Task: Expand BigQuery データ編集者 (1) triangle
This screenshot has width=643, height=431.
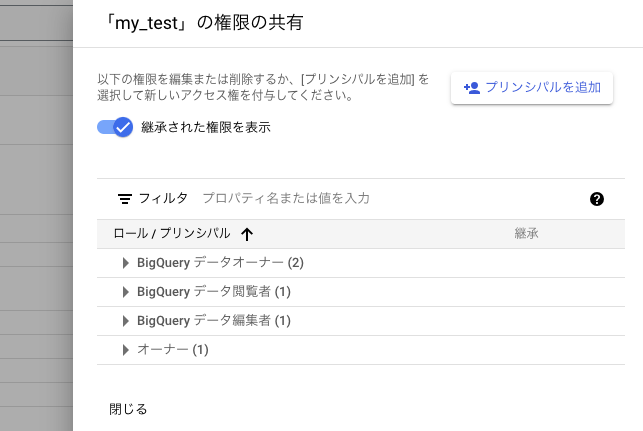Action: click(x=125, y=321)
